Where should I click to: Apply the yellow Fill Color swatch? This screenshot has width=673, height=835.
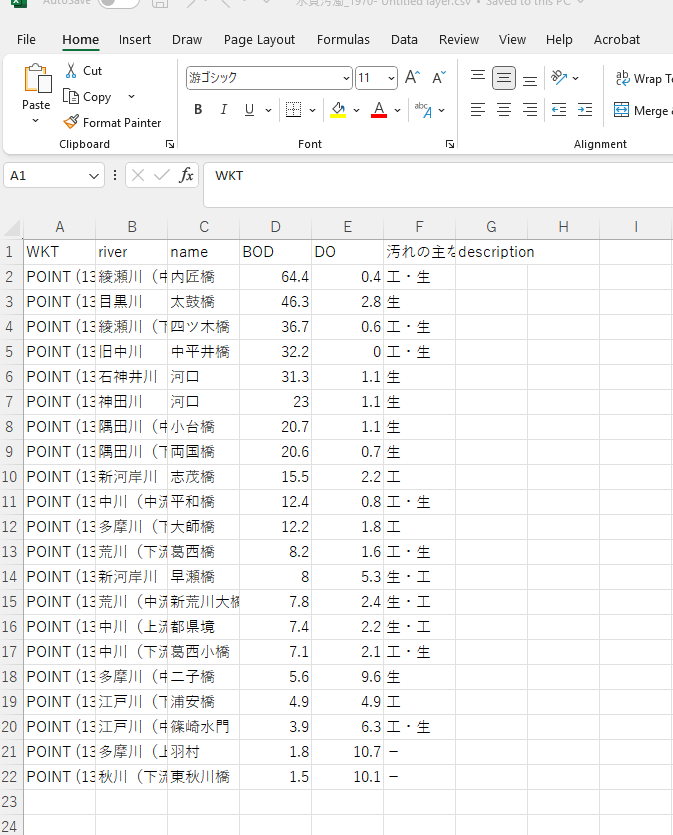(338, 110)
